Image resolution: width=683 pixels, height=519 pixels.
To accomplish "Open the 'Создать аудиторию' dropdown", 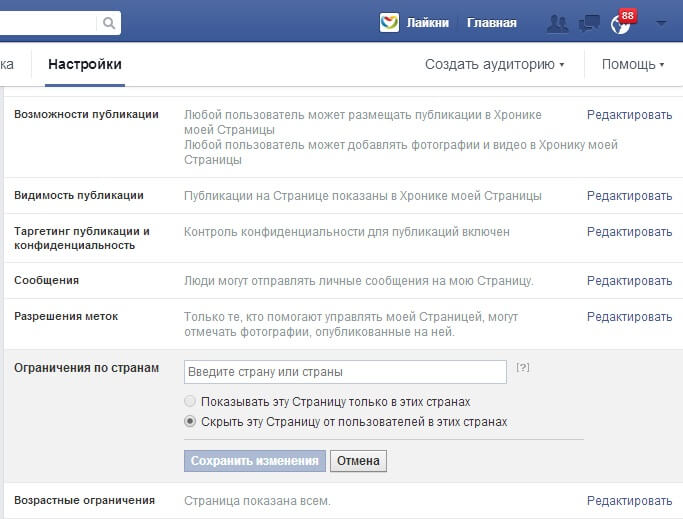I will (x=494, y=64).
